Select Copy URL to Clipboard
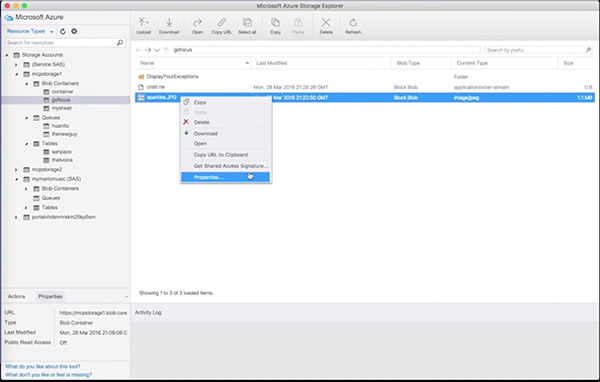This screenshot has height=382, width=600. [x=226, y=155]
